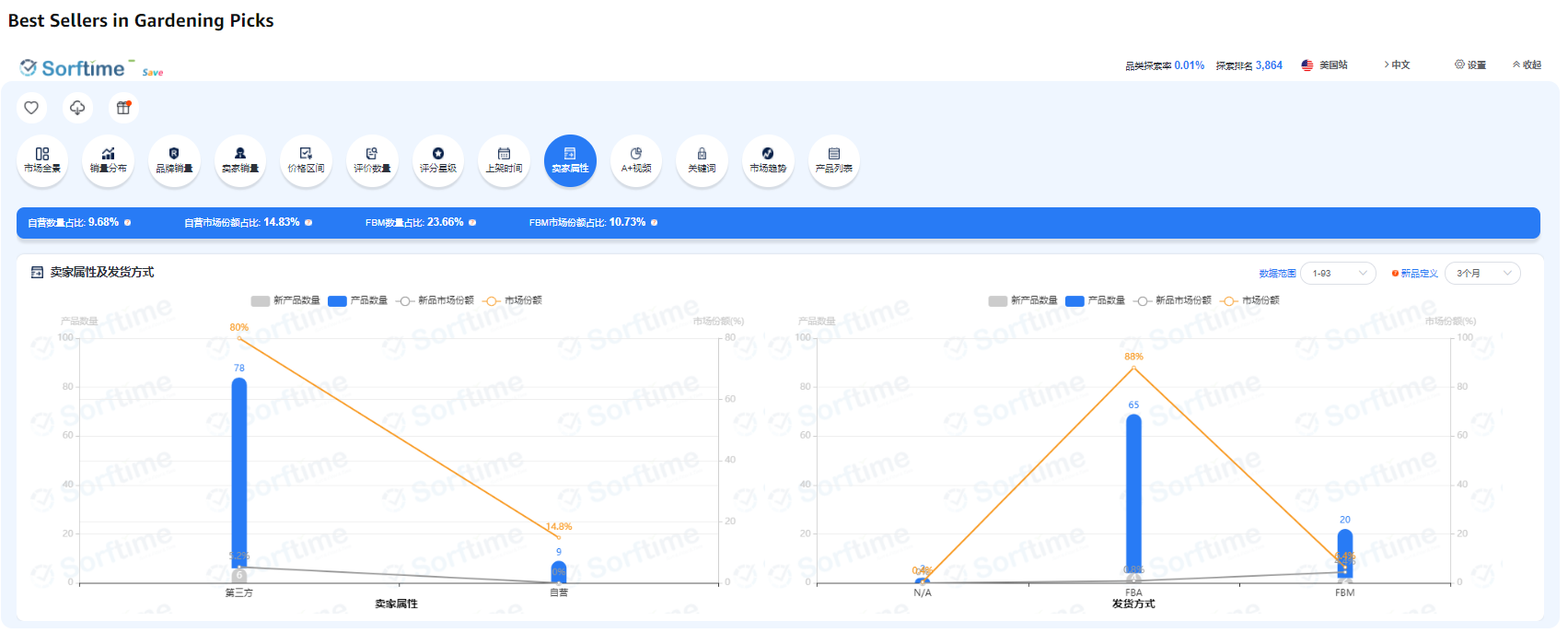
Task: Click the cloud download icon
Action: (x=77, y=108)
